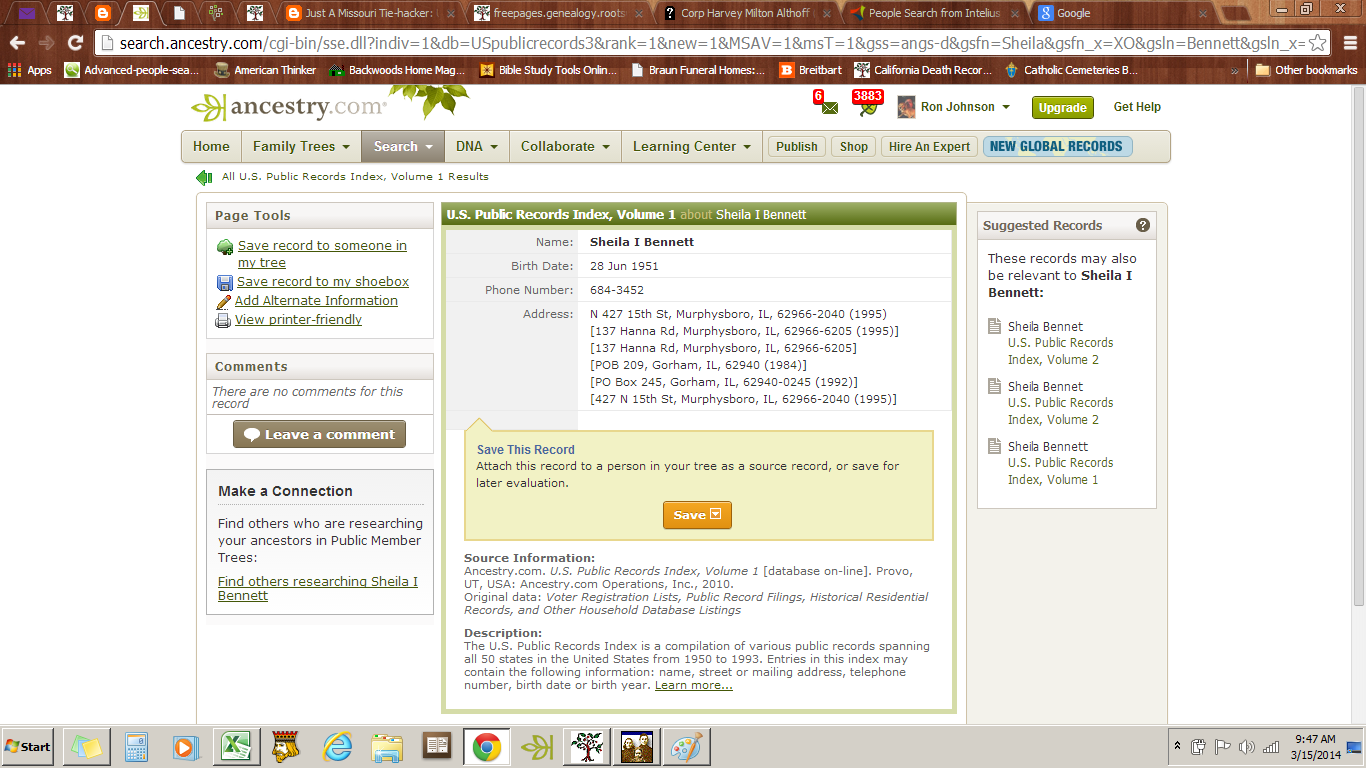Screen dimensions: 1366x768
Task: Click the Shop button
Action: pos(854,146)
